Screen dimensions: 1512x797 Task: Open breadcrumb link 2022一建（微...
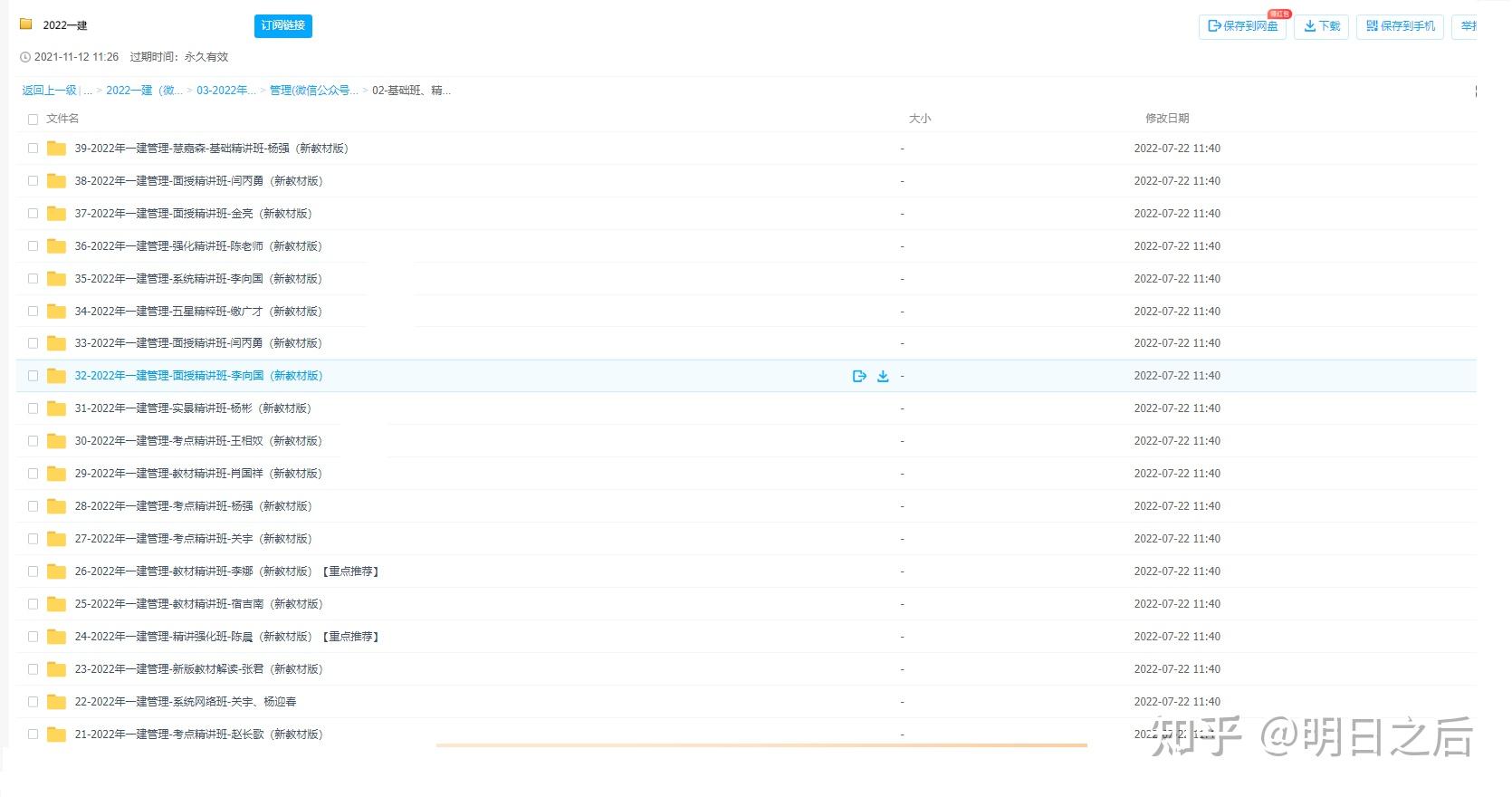click(x=145, y=91)
